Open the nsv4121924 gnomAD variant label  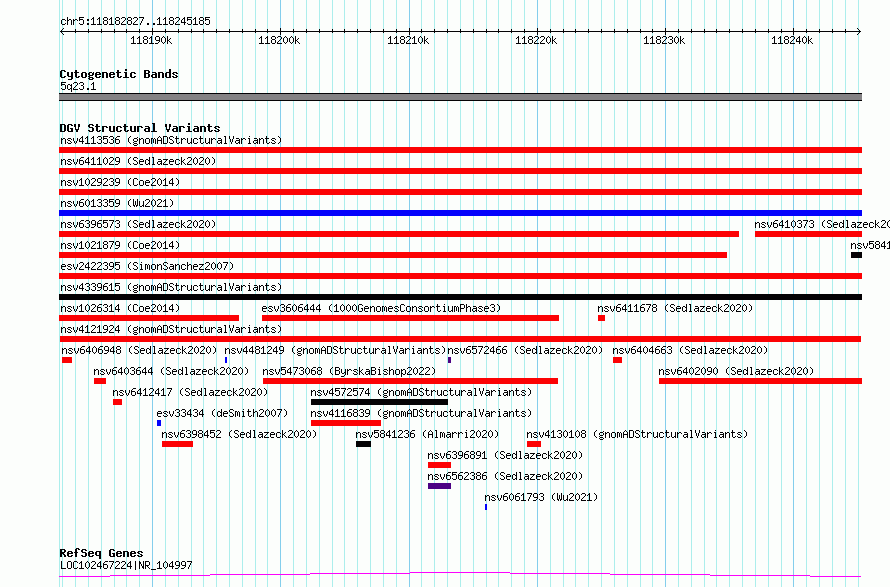[171, 329]
